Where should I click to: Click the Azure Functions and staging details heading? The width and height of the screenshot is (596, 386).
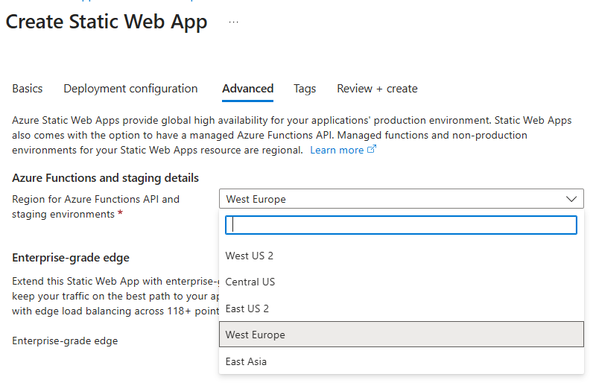coord(105,178)
